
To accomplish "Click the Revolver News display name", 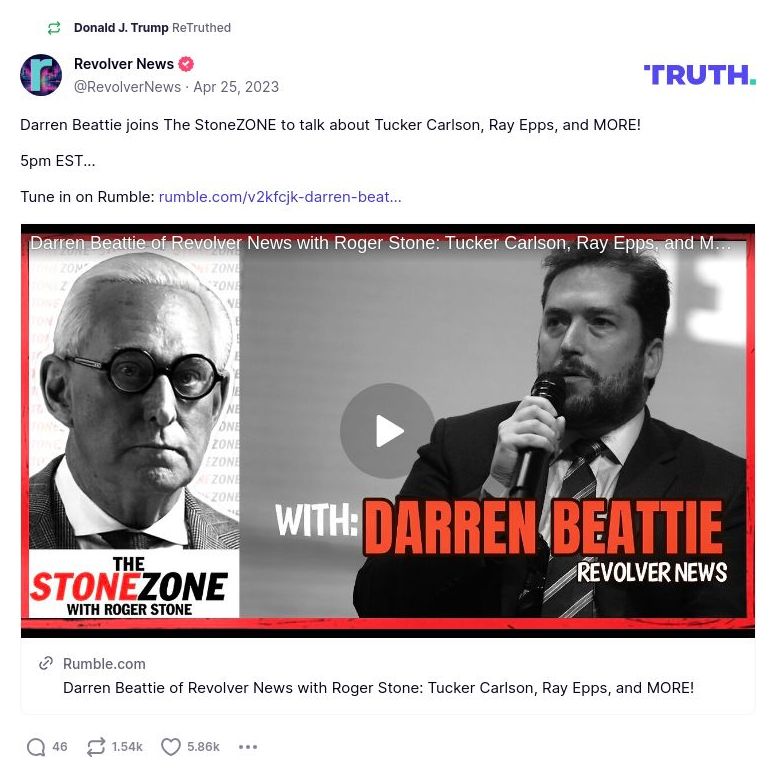I will (124, 64).
